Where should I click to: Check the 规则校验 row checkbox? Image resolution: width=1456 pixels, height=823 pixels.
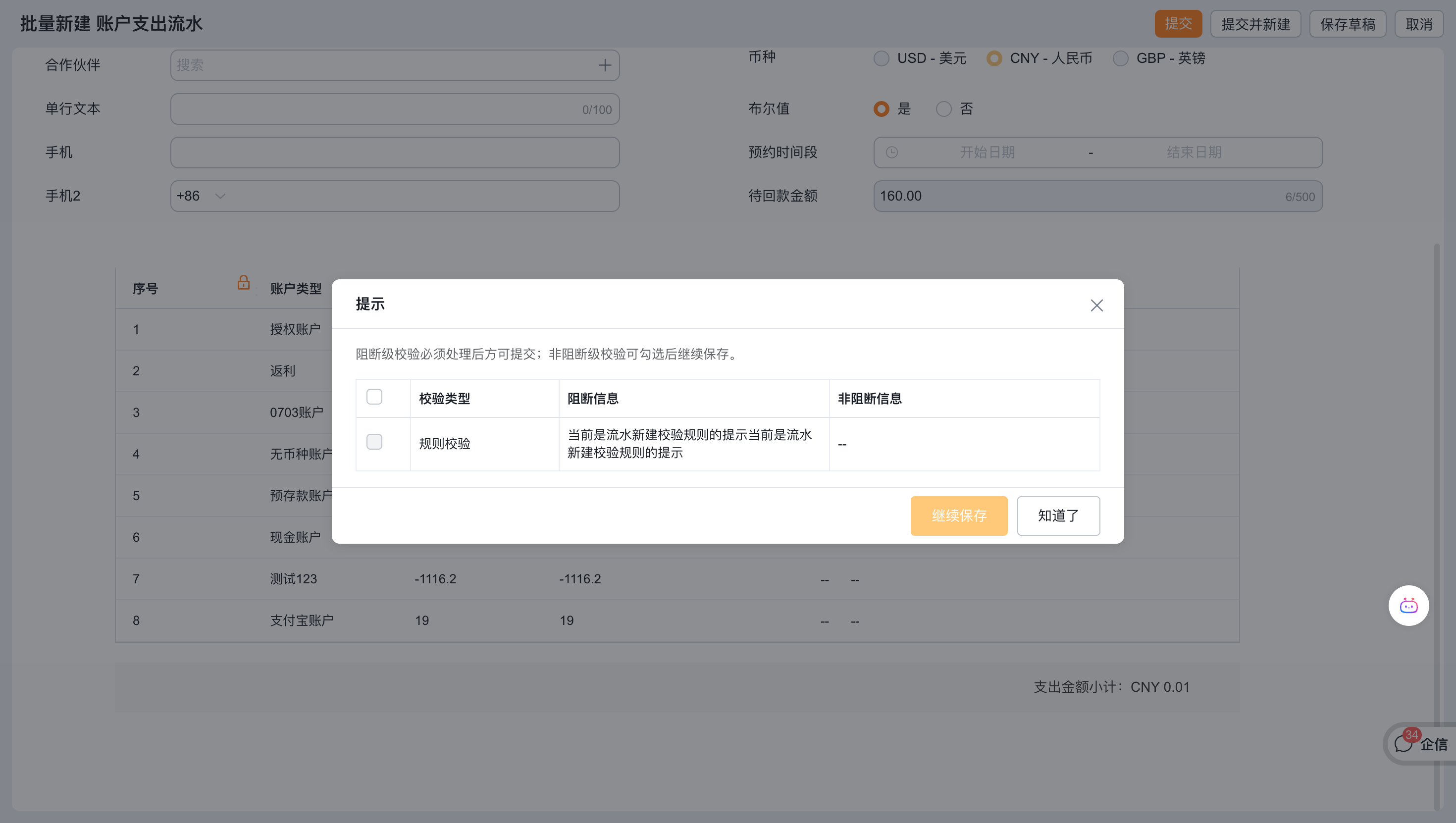pos(374,442)
